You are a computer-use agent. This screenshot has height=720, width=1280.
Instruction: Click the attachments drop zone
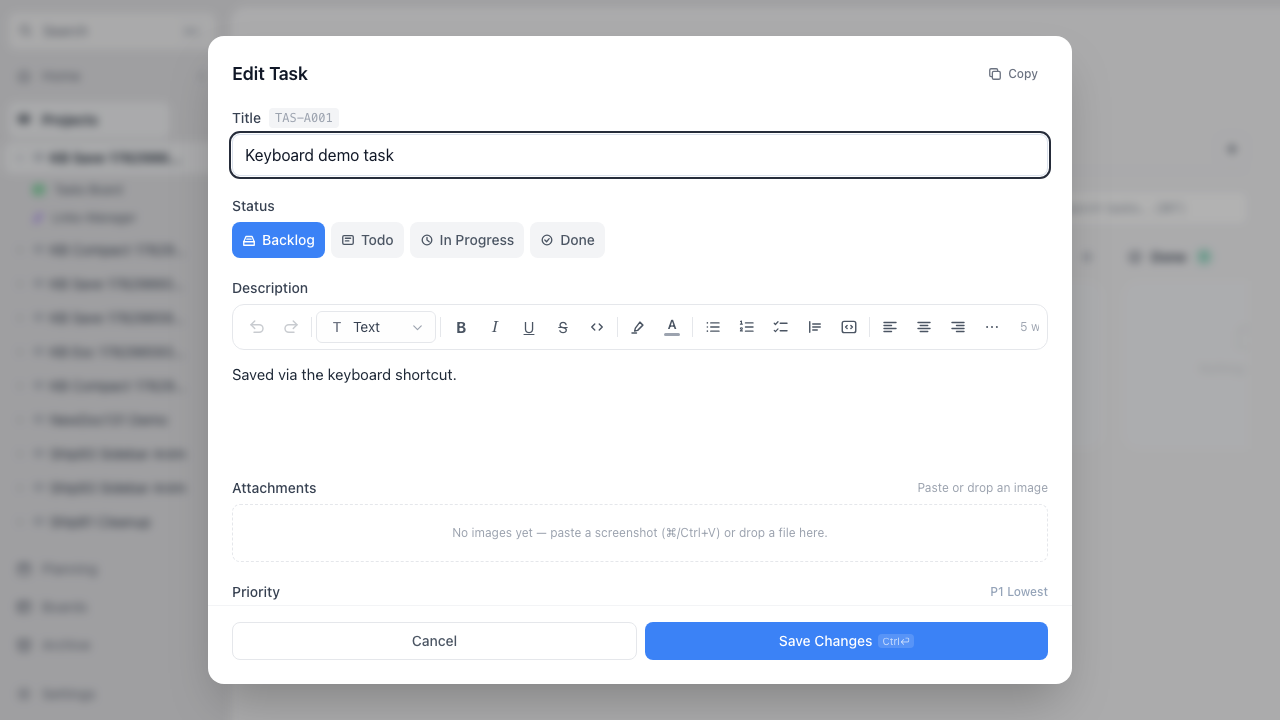pyautogui.click(x=640, y=533)
